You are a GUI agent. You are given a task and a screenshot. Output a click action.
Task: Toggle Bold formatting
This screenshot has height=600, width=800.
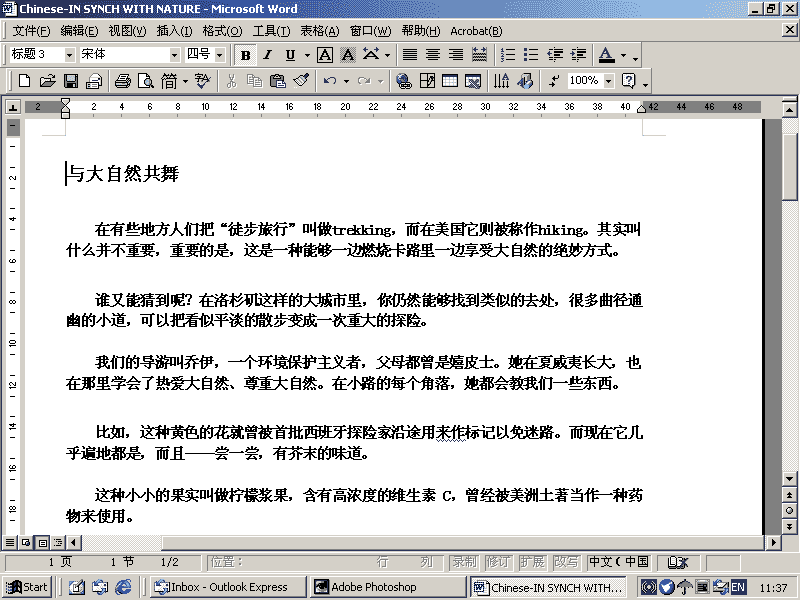245,55
